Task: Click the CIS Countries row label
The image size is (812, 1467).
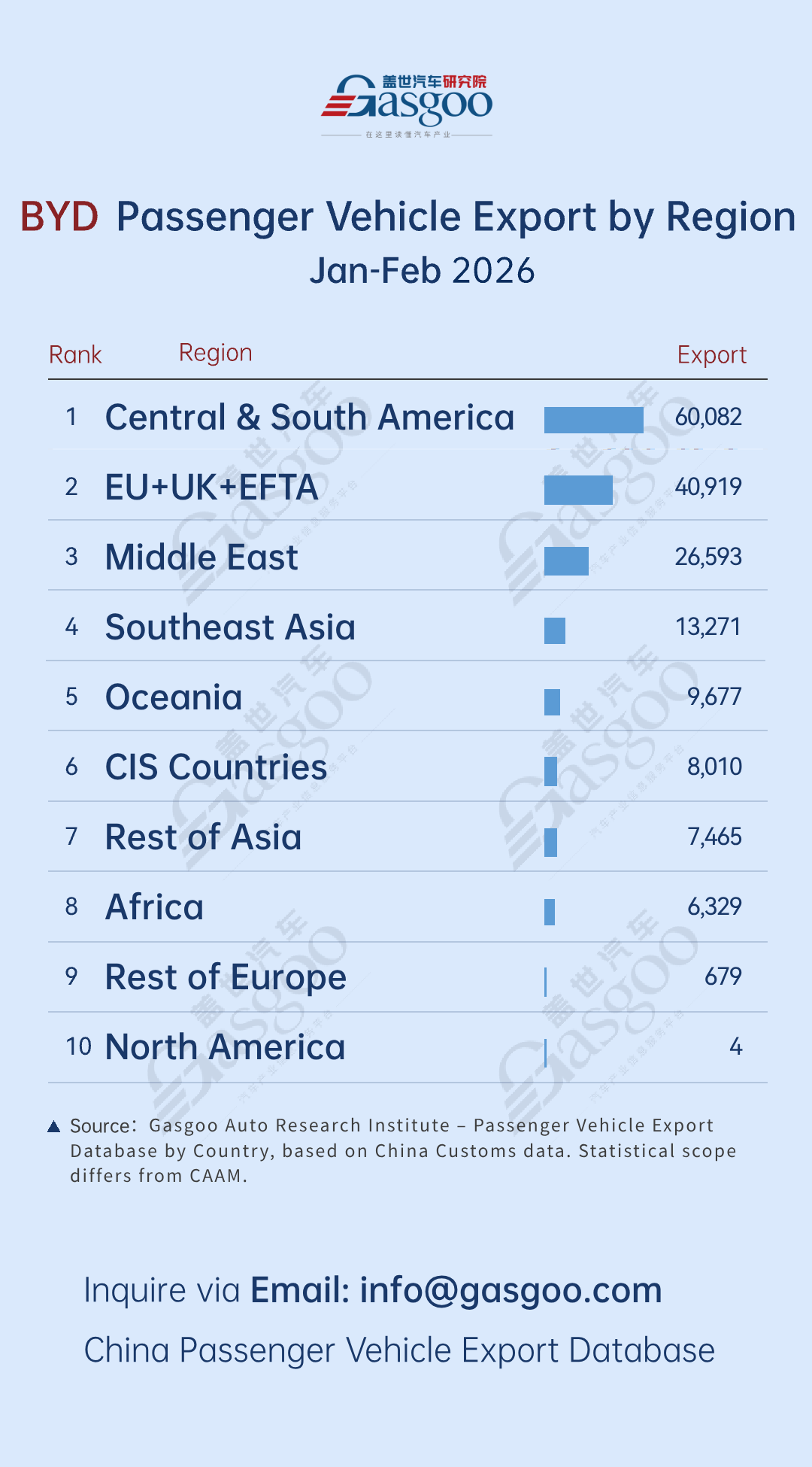Action: [x=216, y=767]
